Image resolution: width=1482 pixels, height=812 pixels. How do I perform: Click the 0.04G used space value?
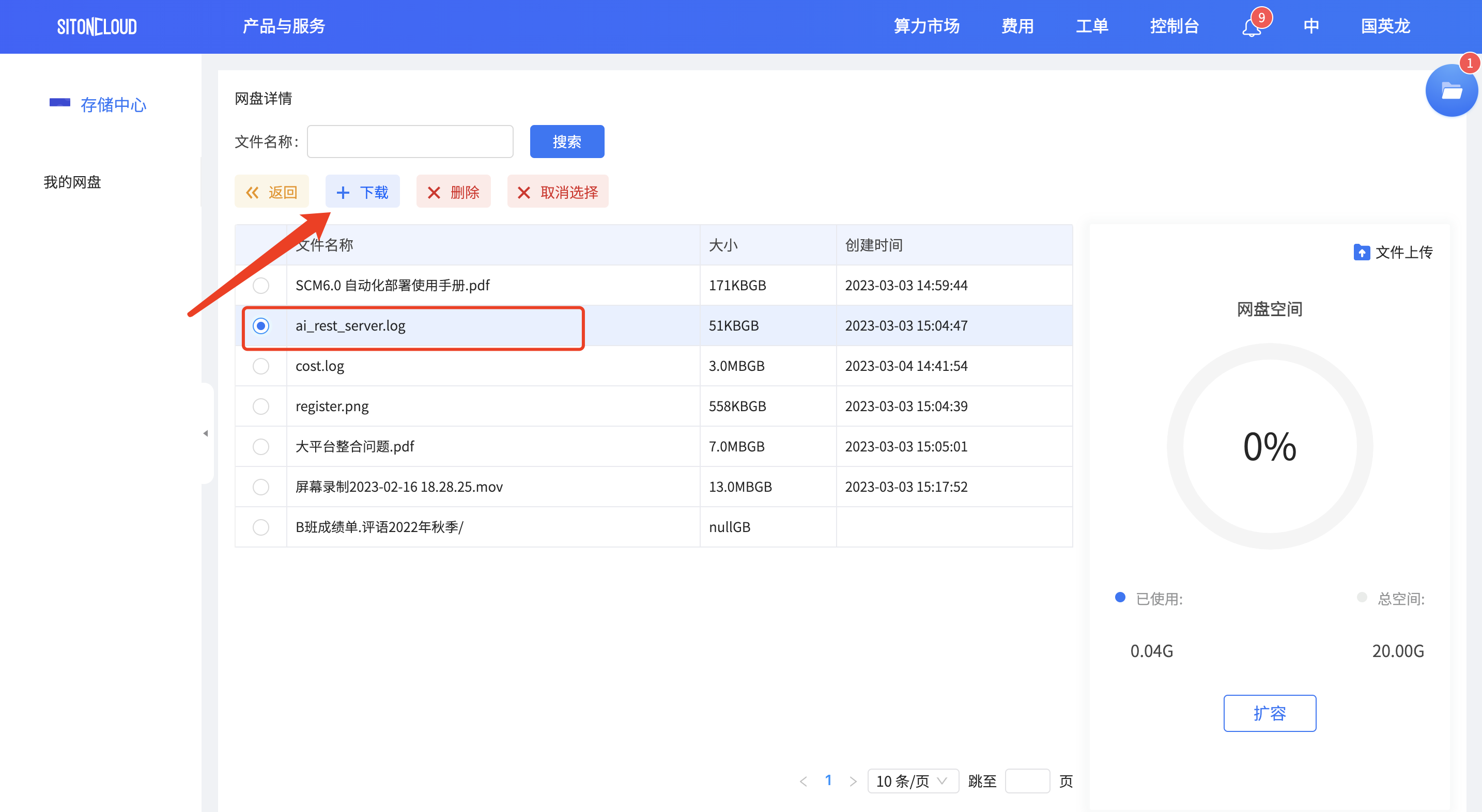1151,651
